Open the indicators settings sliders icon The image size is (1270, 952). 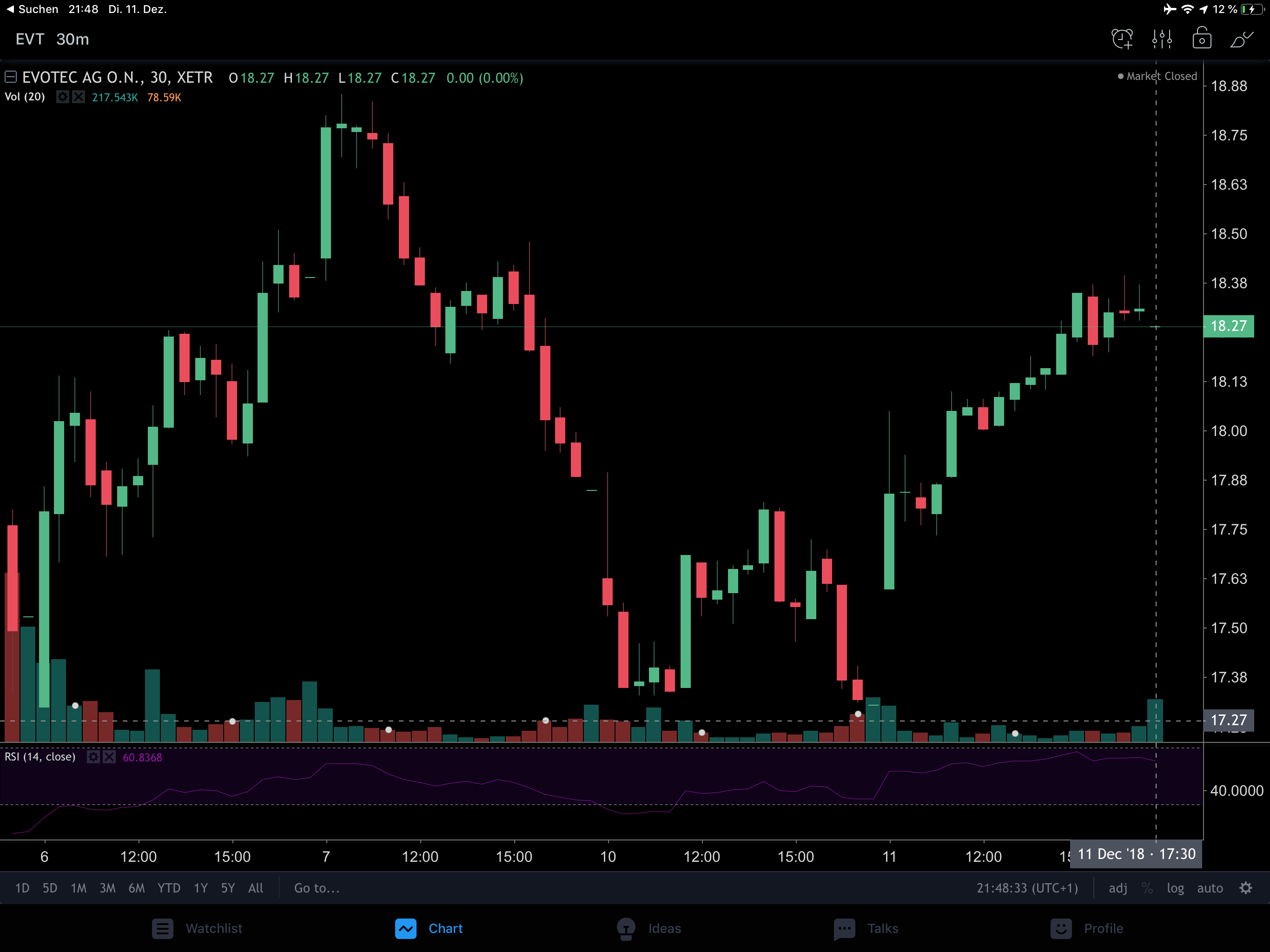pos(1162,39)
